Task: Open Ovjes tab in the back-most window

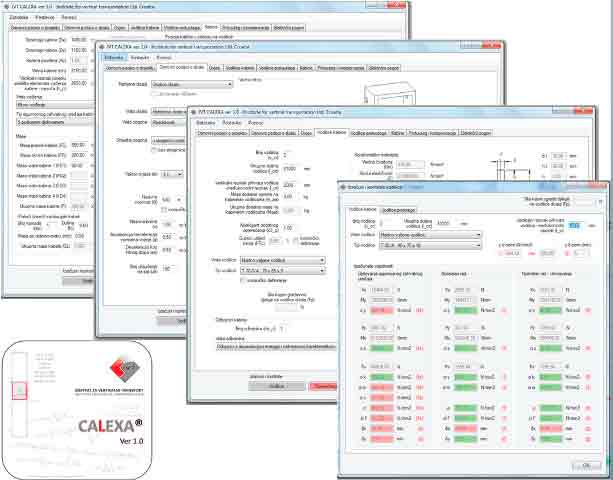Action: point(119,28)
